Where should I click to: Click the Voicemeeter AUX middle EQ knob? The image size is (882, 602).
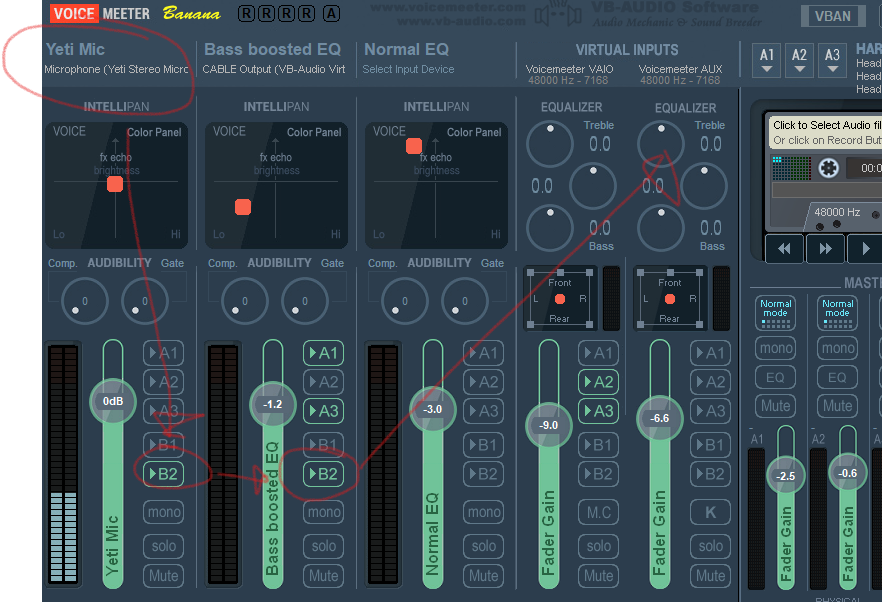tap(704, 186)
